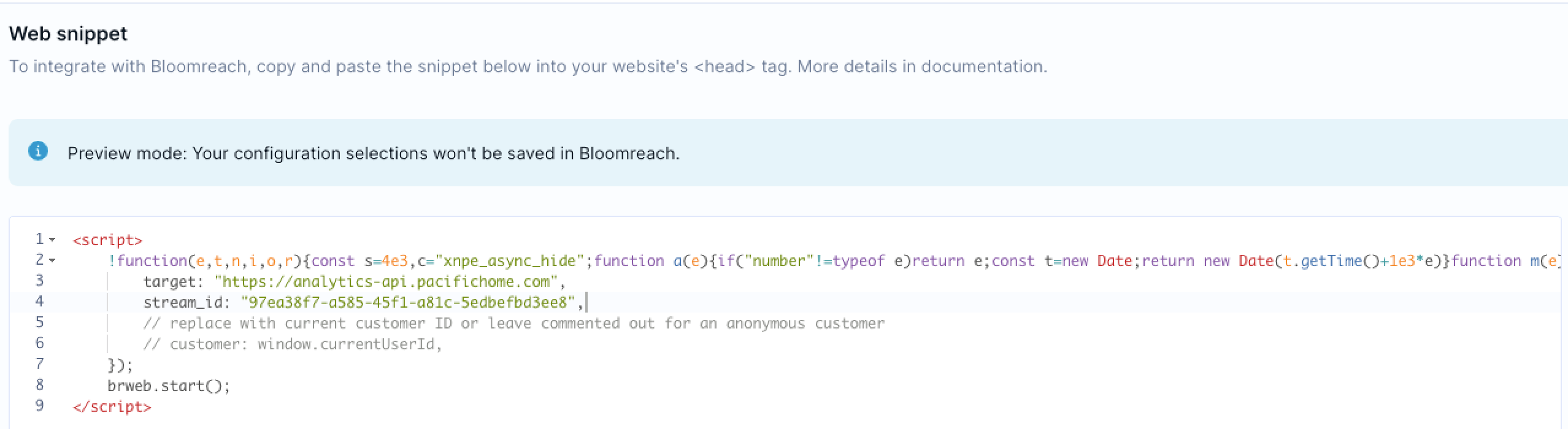Viewport: 1568px width, 429px height.
Task: Select the opening <script> tag on line 1
Action: click(x=107, y=240)
